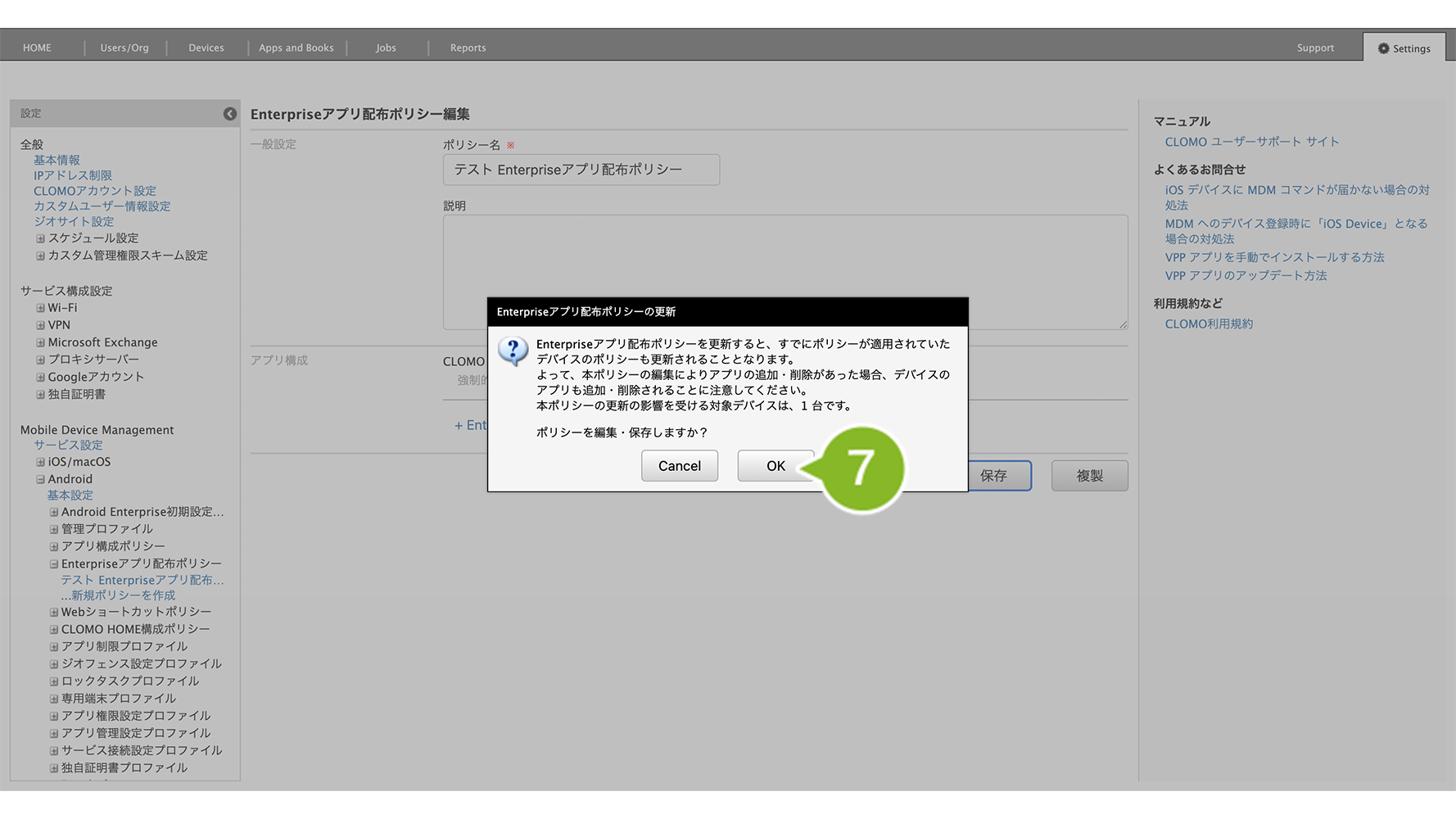This screenshot has height=819, width=1456.
Task: Expand スケジュール設定 tree node
Action: coord(40,238)
